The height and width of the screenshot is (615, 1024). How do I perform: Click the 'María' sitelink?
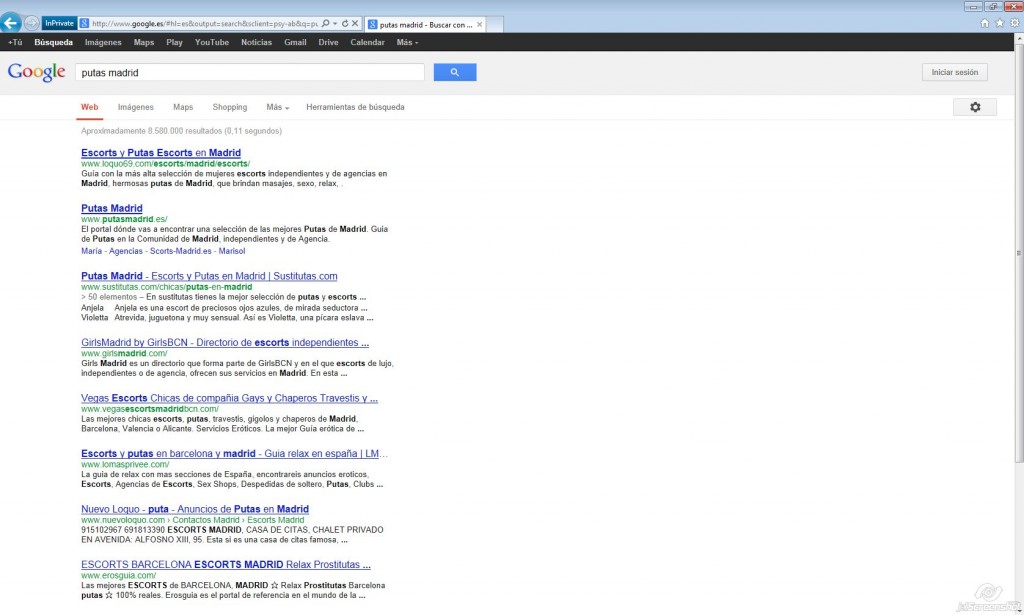coord(91,251)
